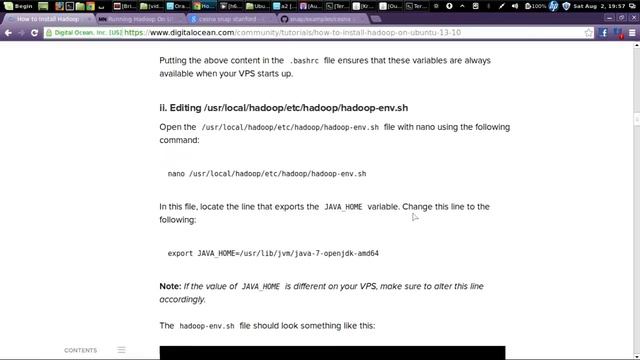Launch Firefox from the panel quick launcher

60,6
